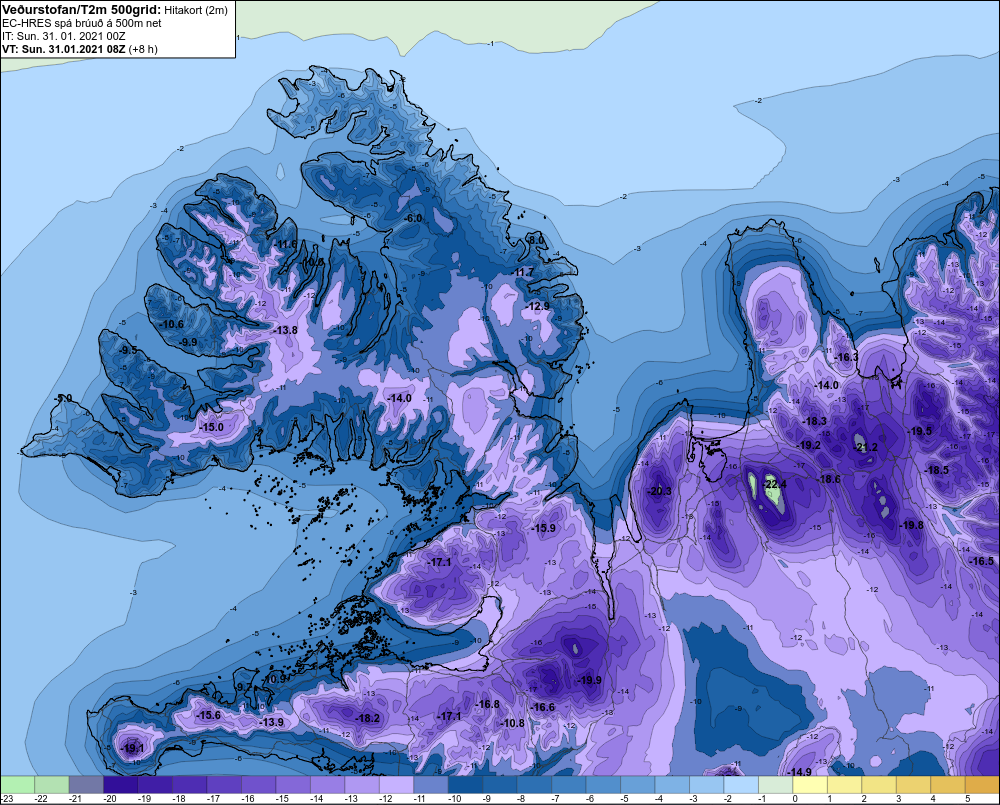Choose the pale green legend swatch labeled -1
Image resolution: width=1000 pixels, height=805 pixels.
776,784
